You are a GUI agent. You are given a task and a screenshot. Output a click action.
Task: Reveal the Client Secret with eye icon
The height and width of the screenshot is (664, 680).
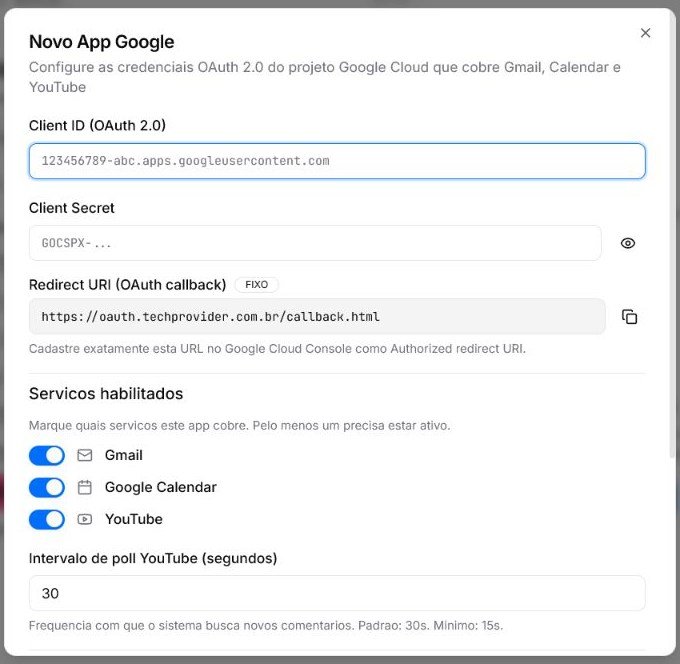tap(628, 243)
